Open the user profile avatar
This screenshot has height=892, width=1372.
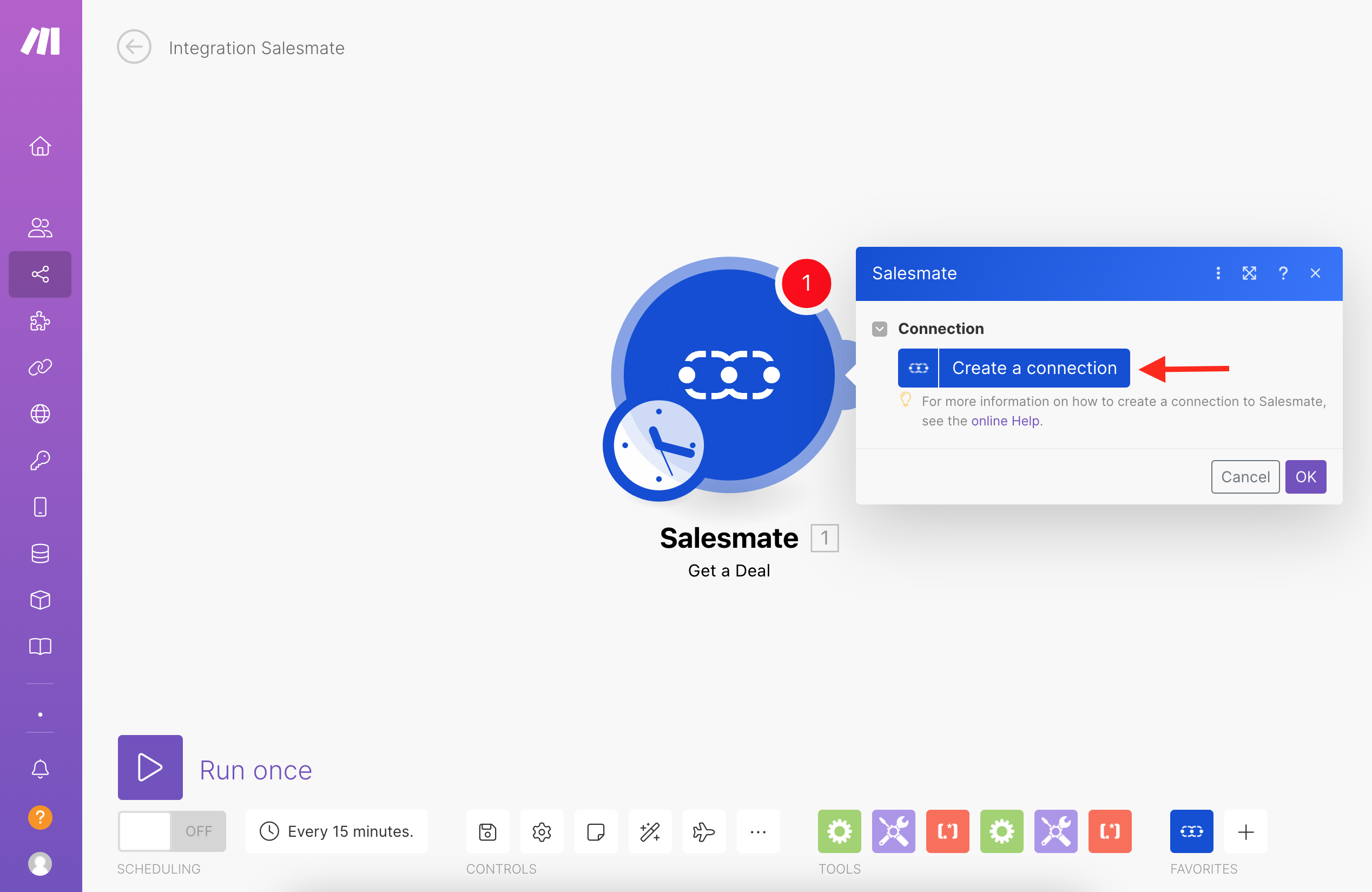(x=41, y=864)
